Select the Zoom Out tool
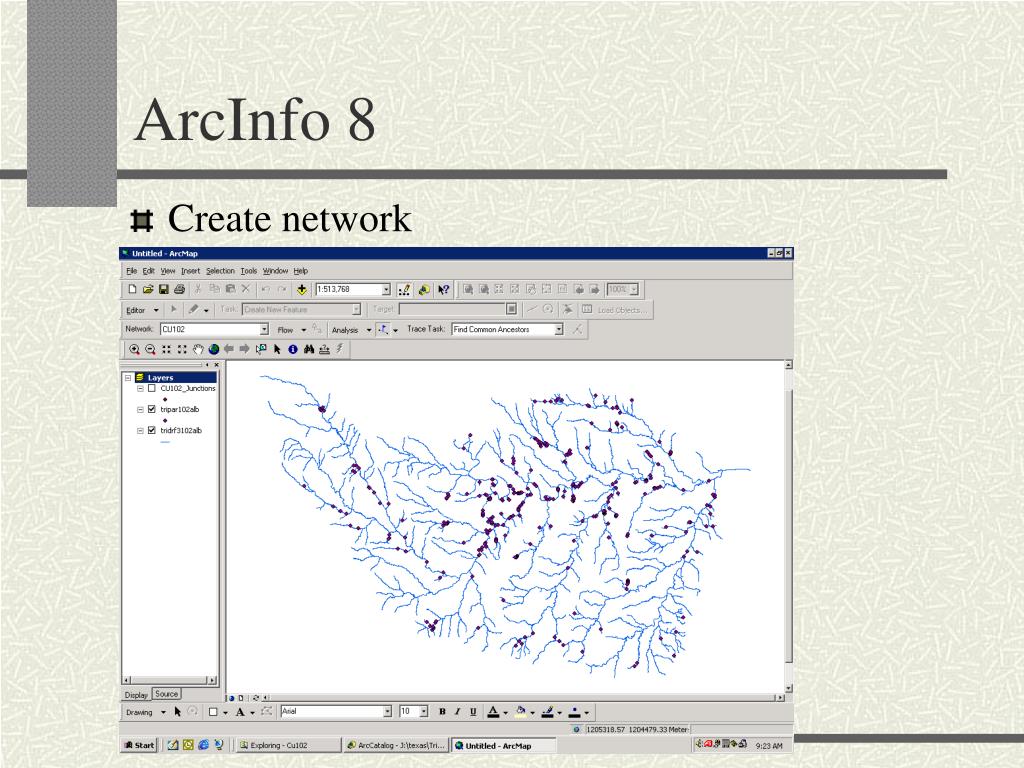1024x768 pixels. tap(150, 349)
